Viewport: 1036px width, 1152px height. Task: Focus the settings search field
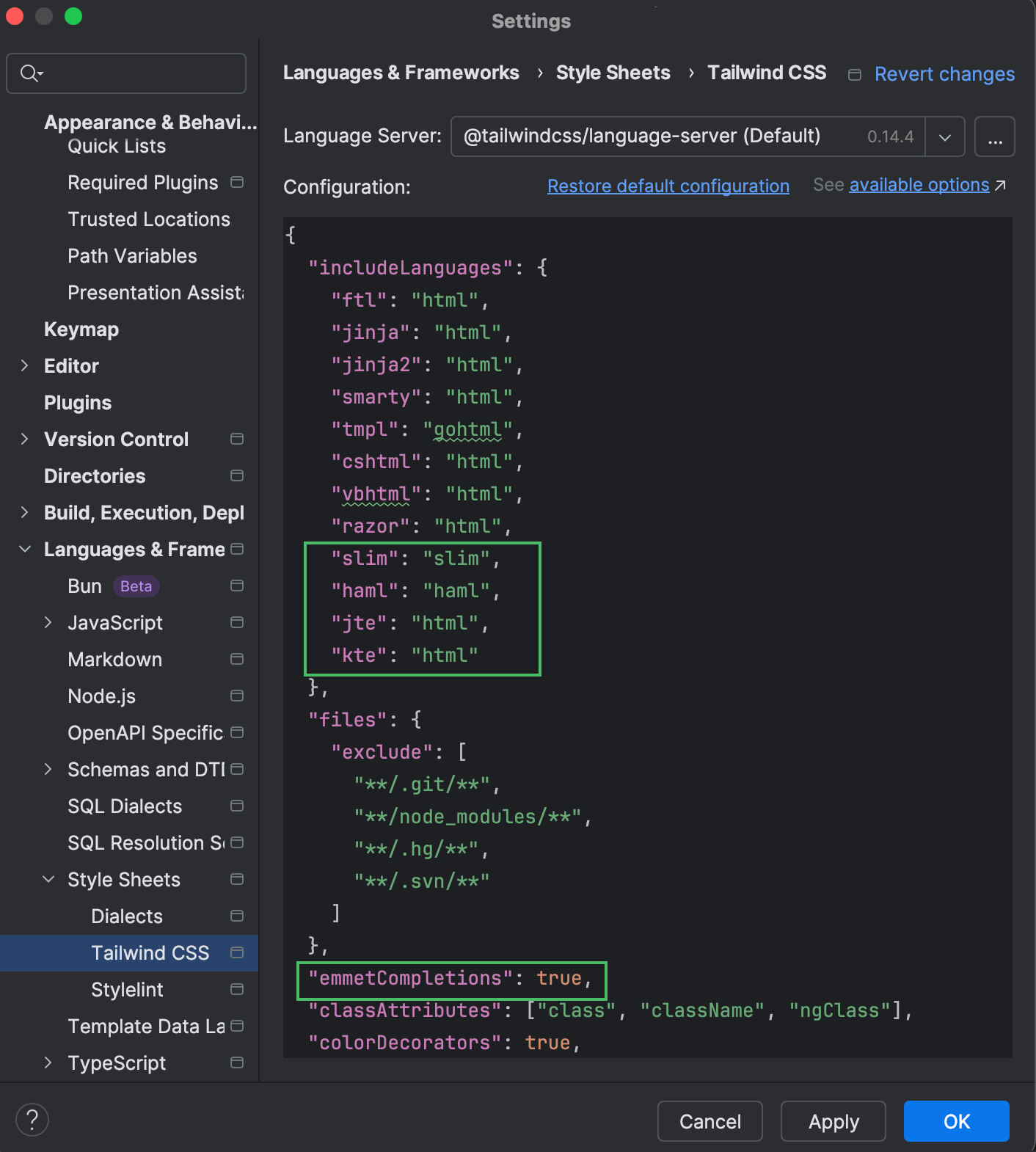click(x=139, y=73)
